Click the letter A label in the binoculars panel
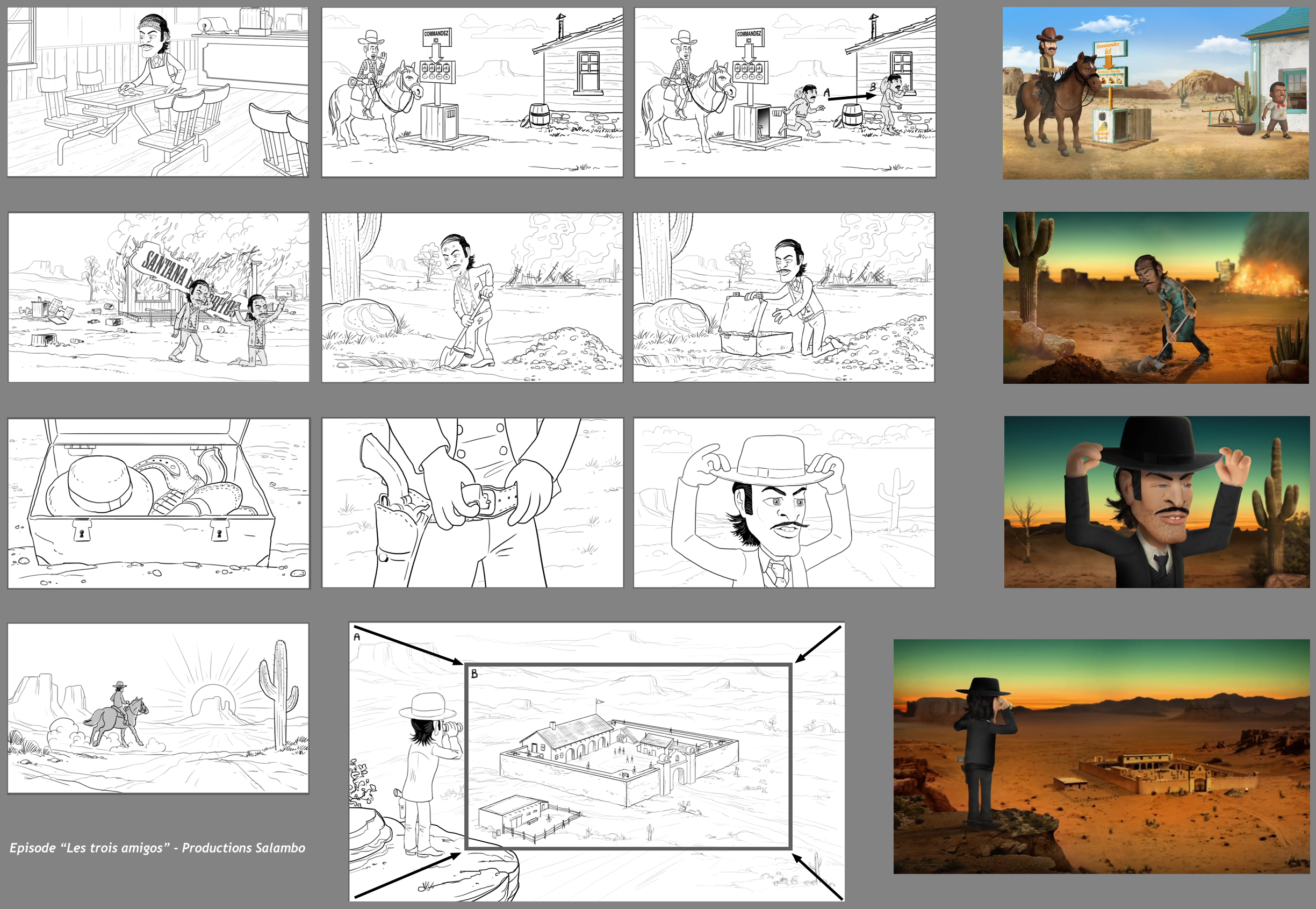This screenshot has height=909, width=1316. (x=357, y=637)
